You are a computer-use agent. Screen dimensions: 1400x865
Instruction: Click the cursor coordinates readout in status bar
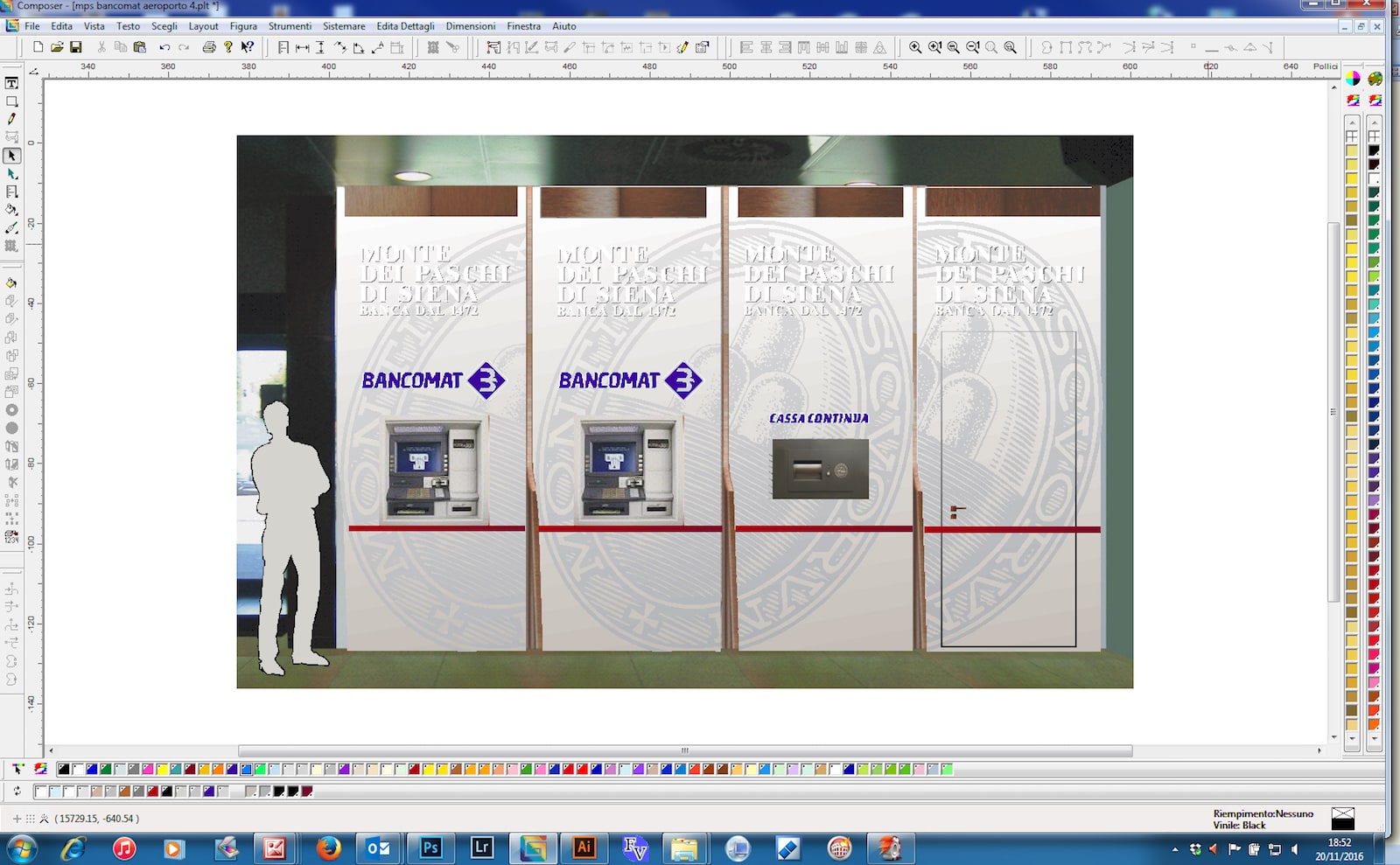tap(96, 819)
